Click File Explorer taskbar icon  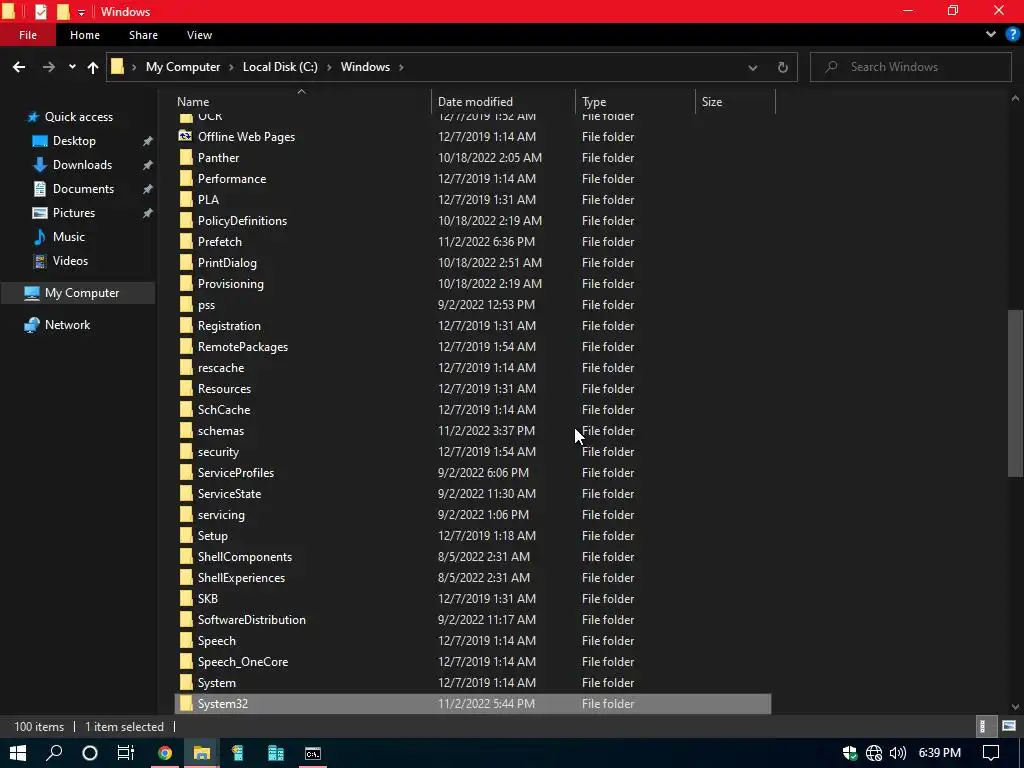click(x=201, y=753)
